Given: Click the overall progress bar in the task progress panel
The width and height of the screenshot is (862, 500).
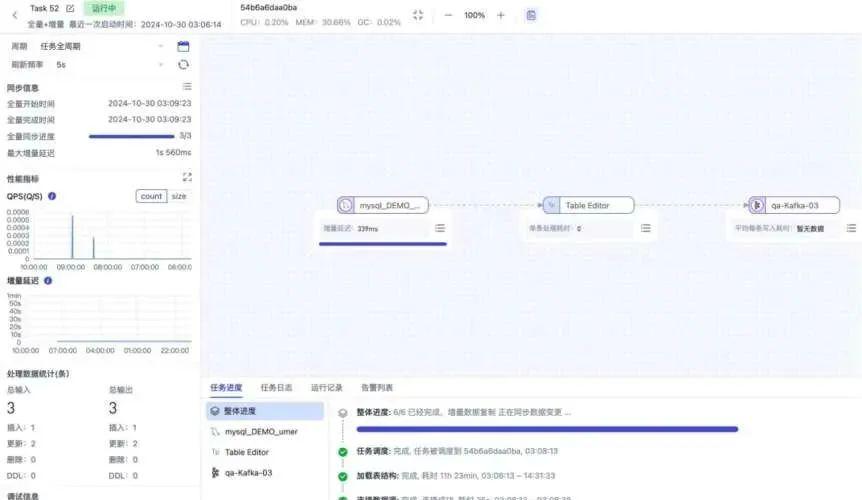Looking at the screenshot, I should [547, 429].
